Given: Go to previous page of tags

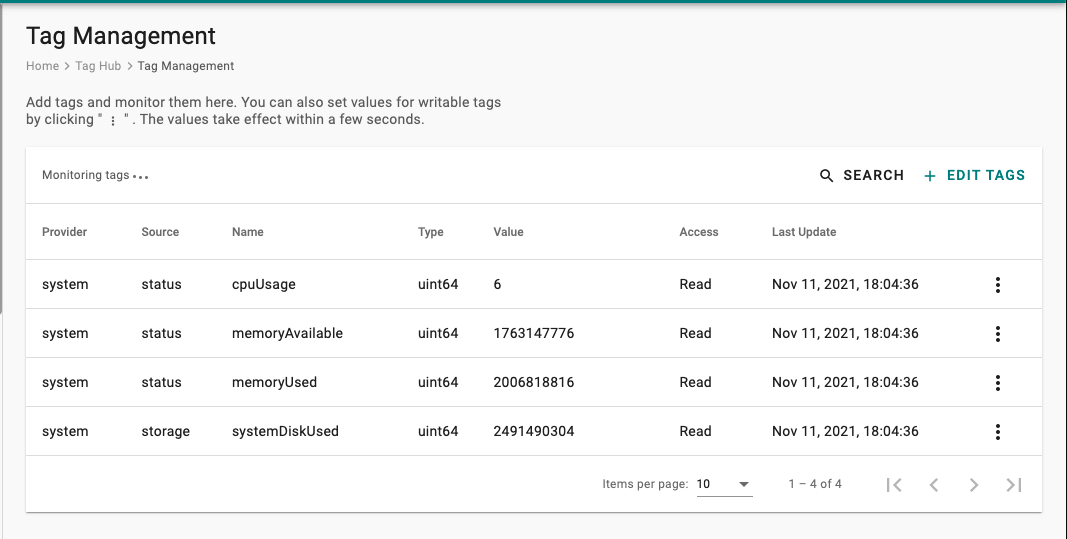Looking at the screenshot, I should click(934, 485).
